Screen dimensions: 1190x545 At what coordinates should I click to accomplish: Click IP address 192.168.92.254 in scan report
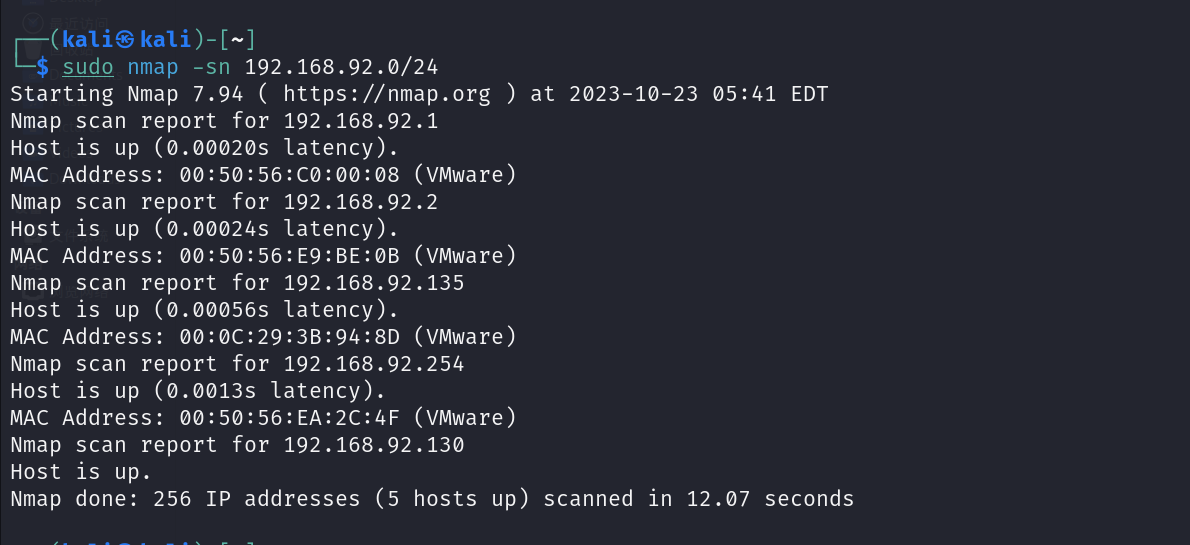pos(374,364)
